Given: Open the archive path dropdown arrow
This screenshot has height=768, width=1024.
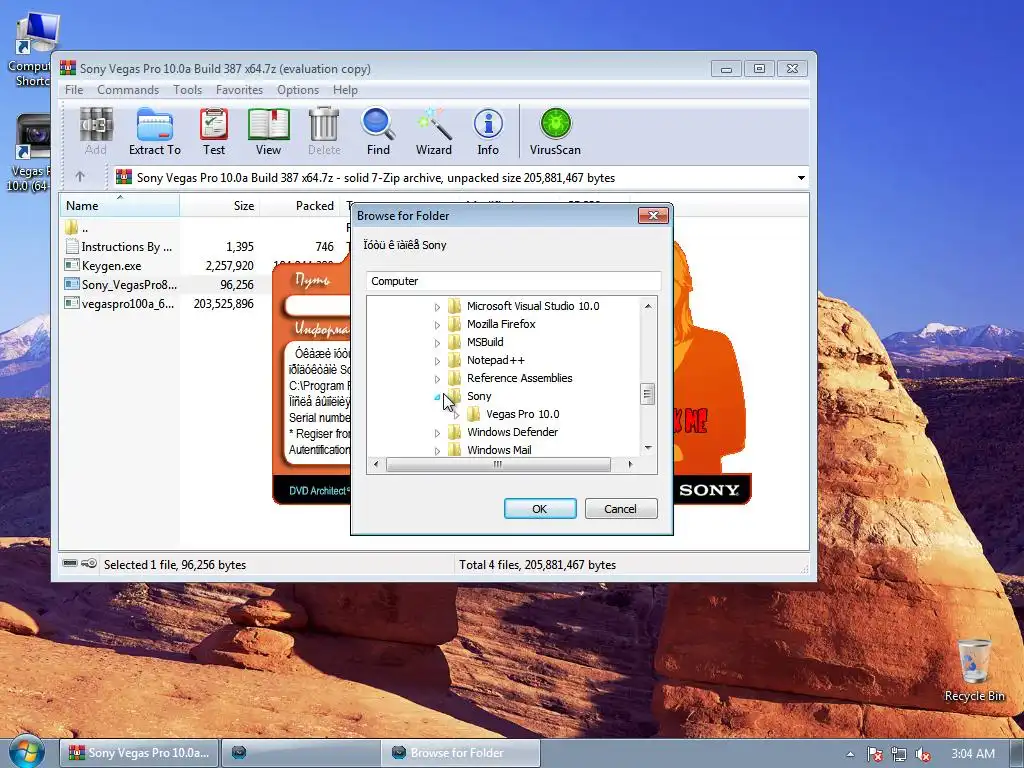Looking at the screenshot, I should coord(801,178).
